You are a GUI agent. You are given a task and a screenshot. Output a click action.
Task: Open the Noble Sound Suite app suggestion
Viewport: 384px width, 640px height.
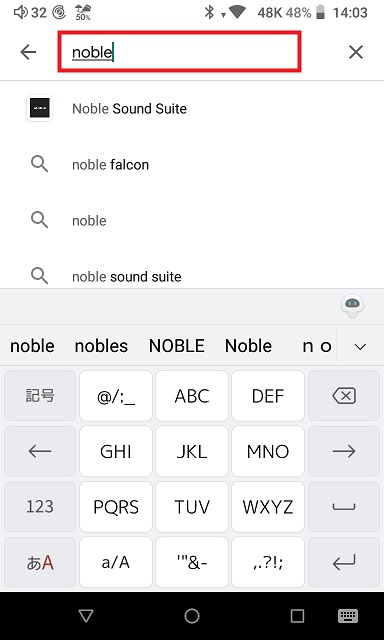point(192,109)
